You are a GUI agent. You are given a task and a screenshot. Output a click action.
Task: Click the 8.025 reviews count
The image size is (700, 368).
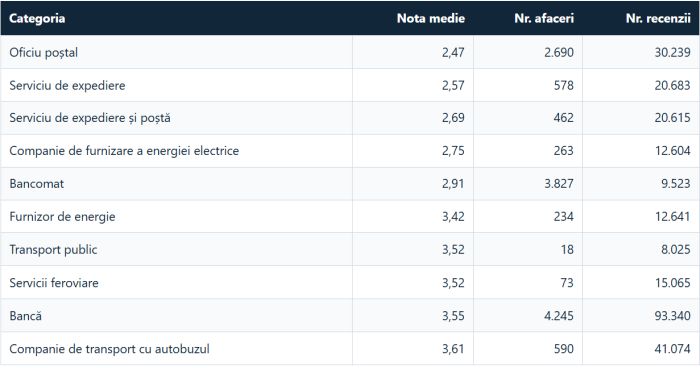click(676, 250)
